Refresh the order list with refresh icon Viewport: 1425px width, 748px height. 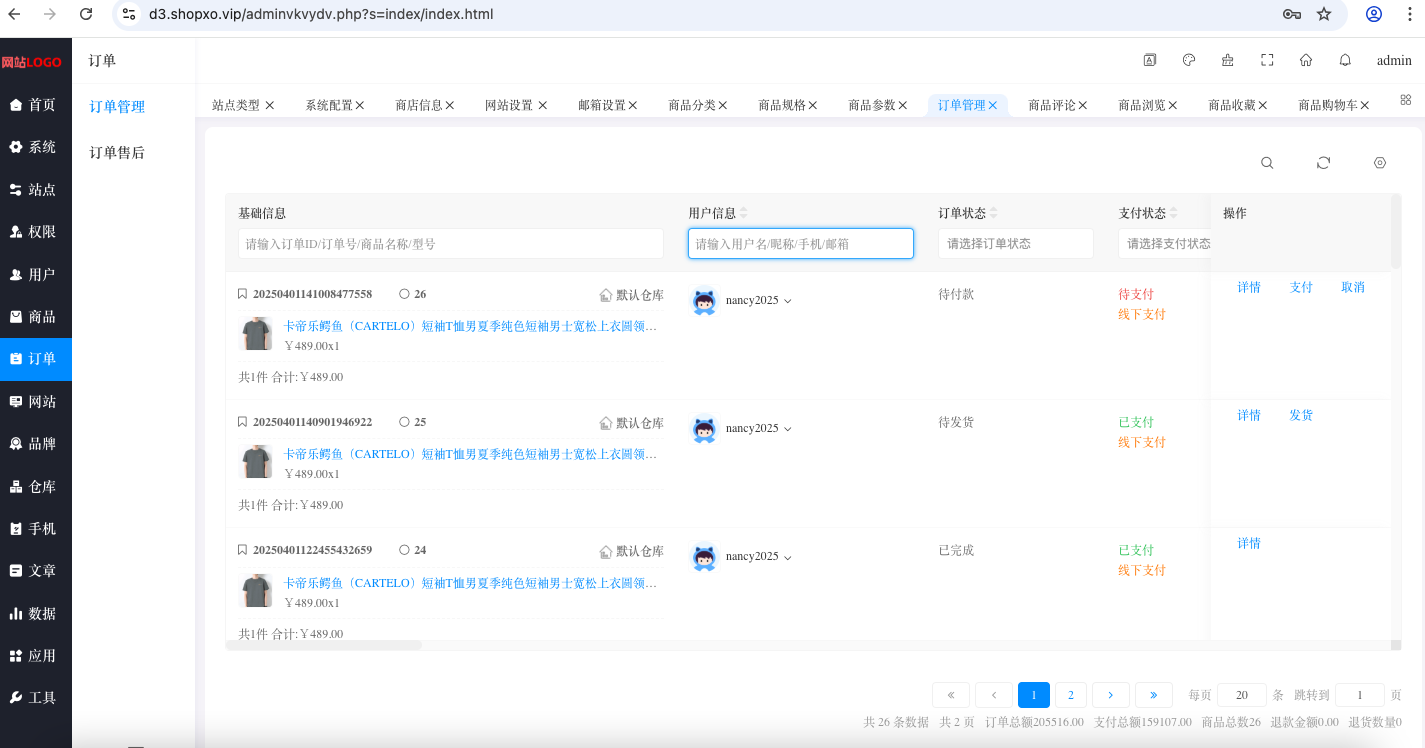pyautogui.click(x=1323, y=163)
